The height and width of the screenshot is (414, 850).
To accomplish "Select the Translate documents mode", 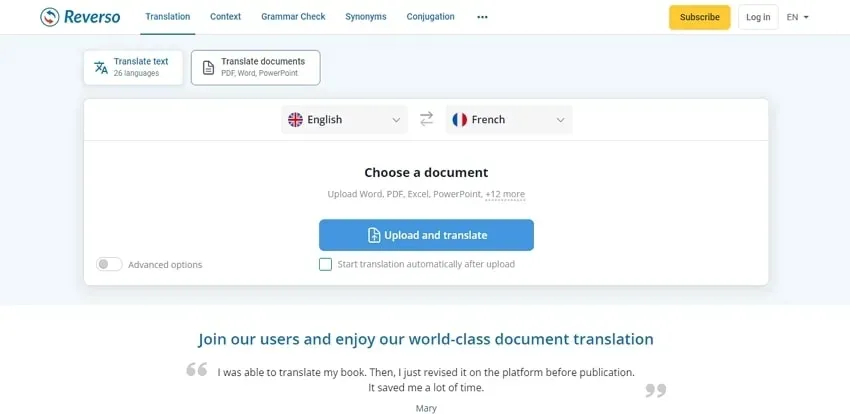I will tap(256, 68).
